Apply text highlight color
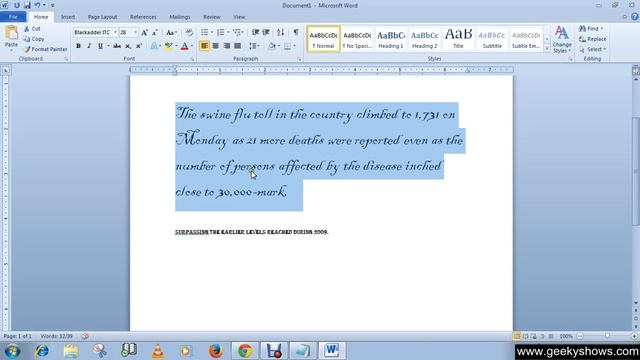 168,46
